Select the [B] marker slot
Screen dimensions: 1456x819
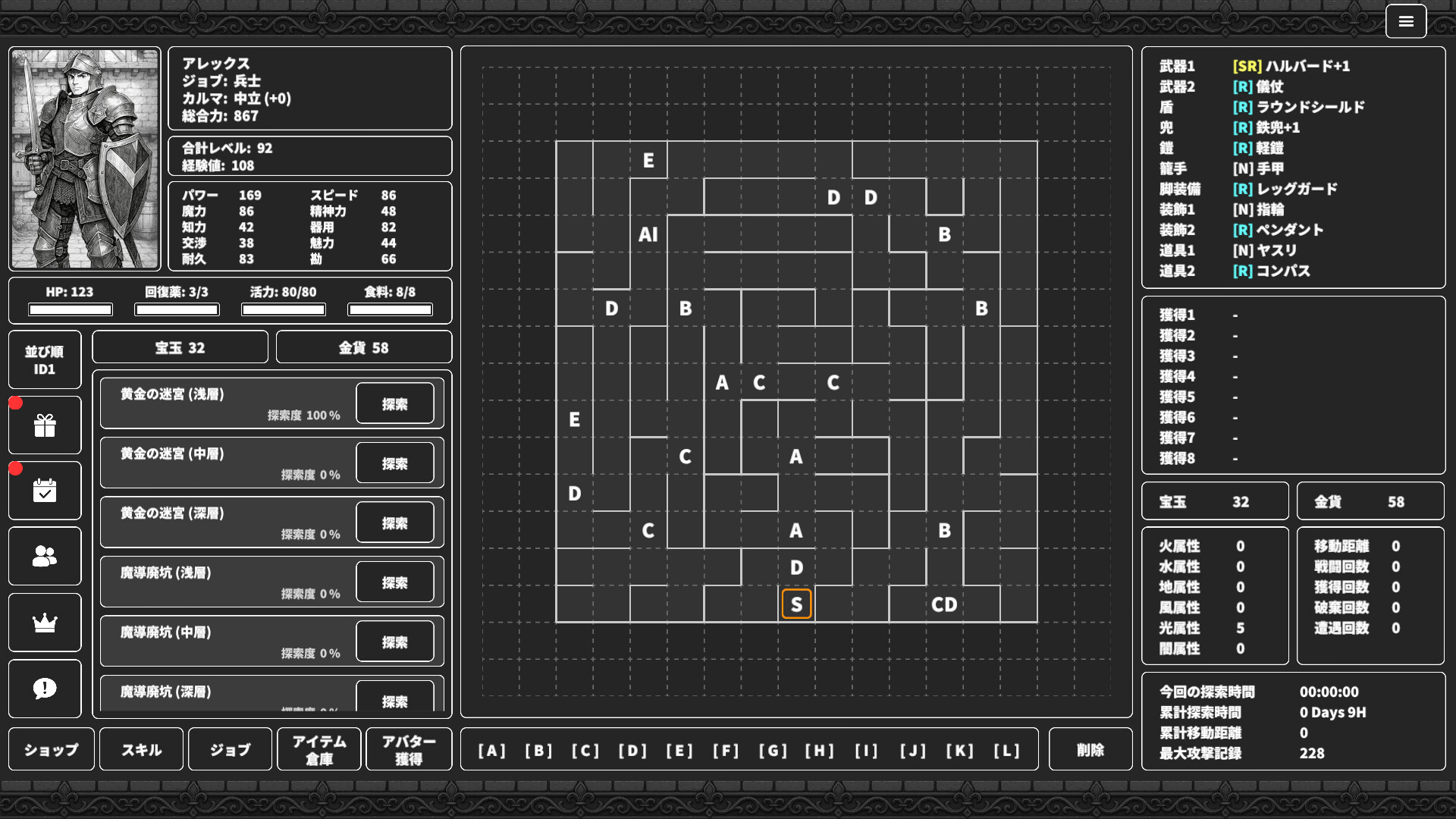tap(538, 750)
